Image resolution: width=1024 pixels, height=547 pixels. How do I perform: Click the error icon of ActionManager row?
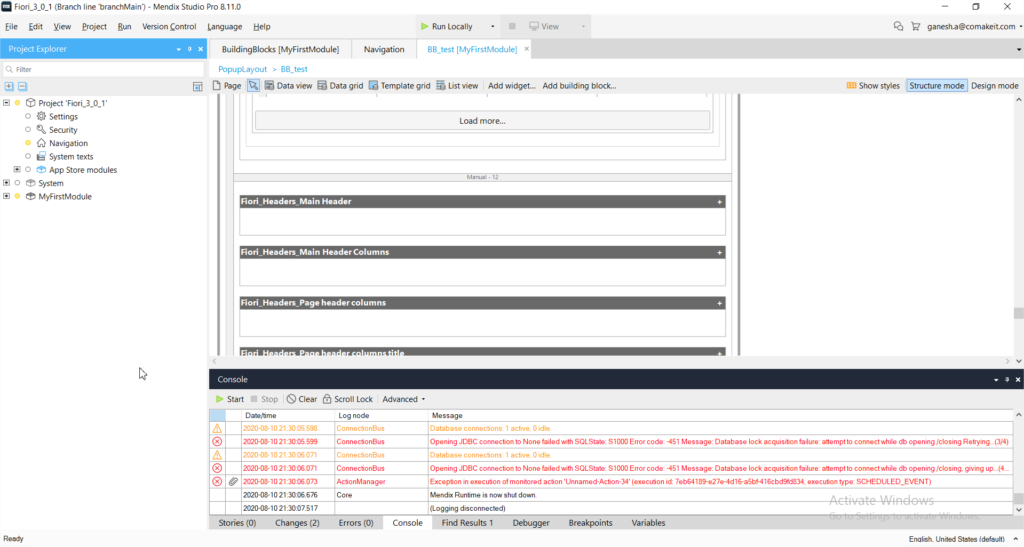pos(217,482)
